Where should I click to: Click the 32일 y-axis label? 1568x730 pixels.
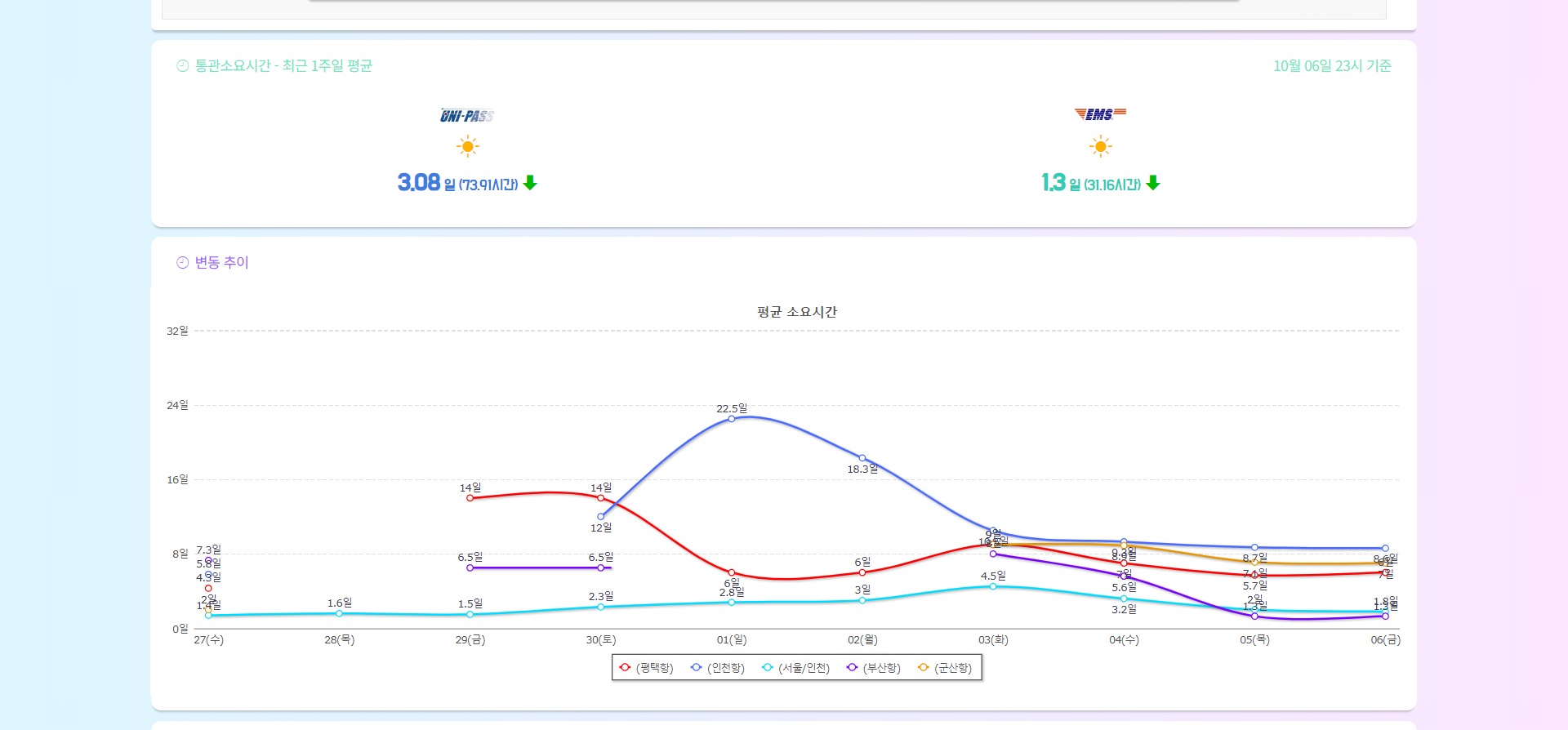click(177, 331)
